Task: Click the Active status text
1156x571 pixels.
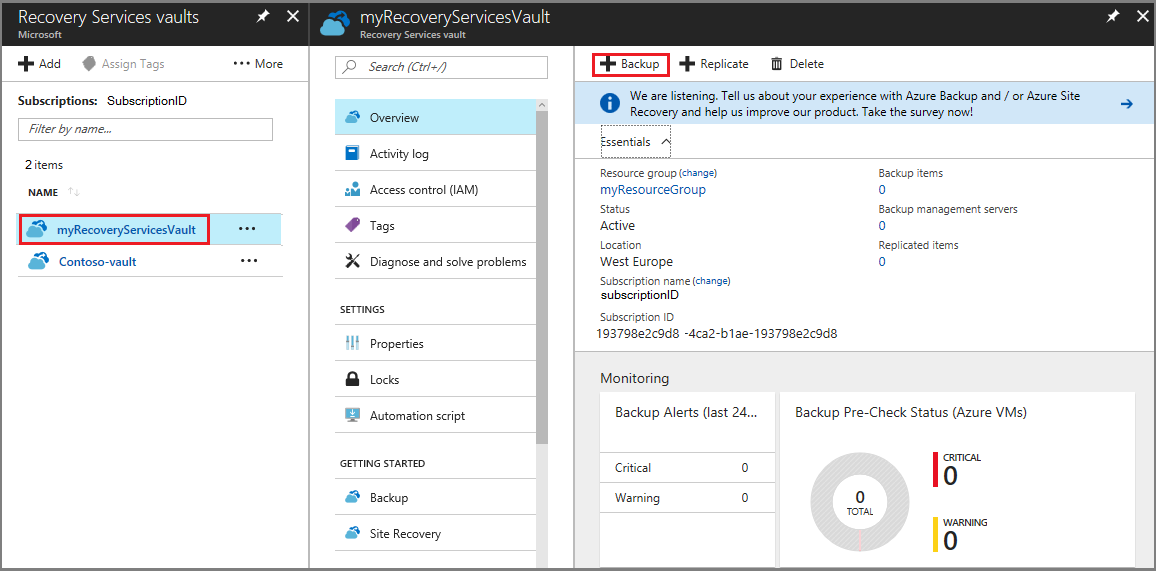Action: 617,225
